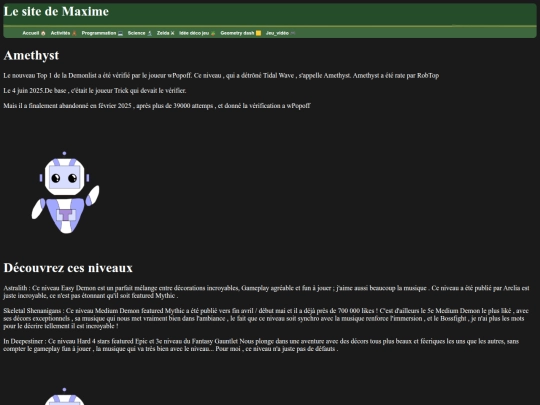Click the house icon beside Accueil
Image resolution: width=540 pixels, height=405 pixels.
click(x=43, y=33)
